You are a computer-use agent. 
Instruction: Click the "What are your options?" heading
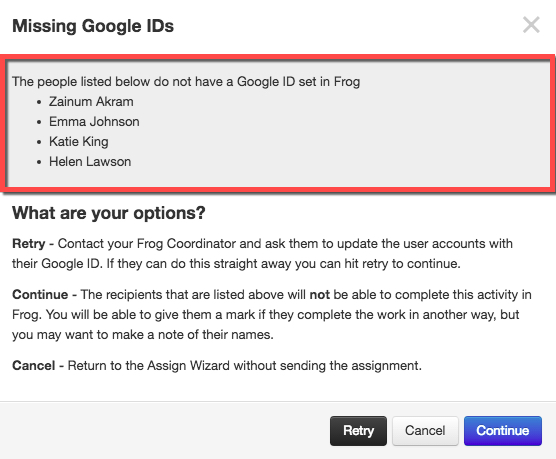(x=109, y=213)
